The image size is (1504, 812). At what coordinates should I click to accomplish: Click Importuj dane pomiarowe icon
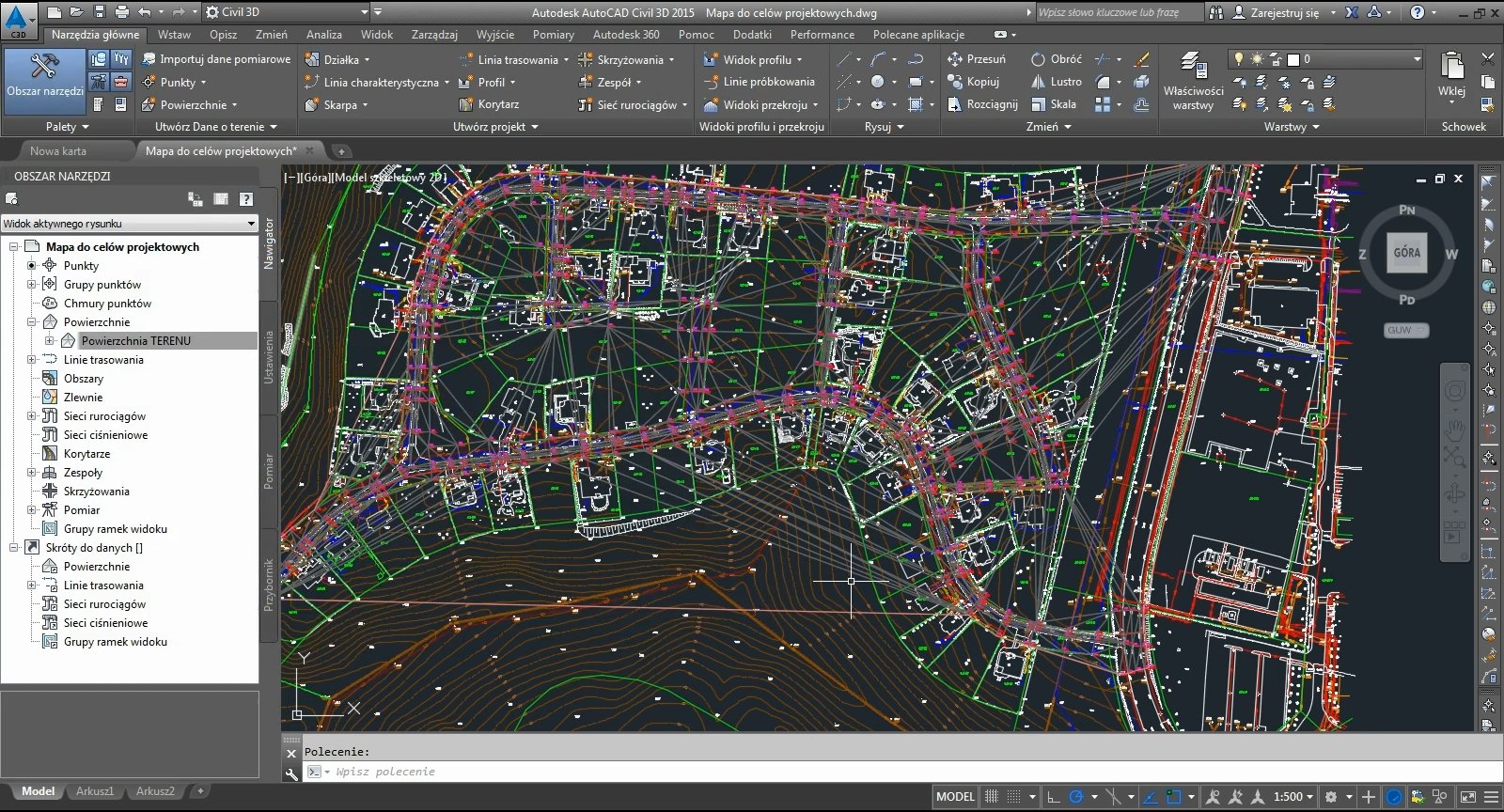[x=149, y=59]
